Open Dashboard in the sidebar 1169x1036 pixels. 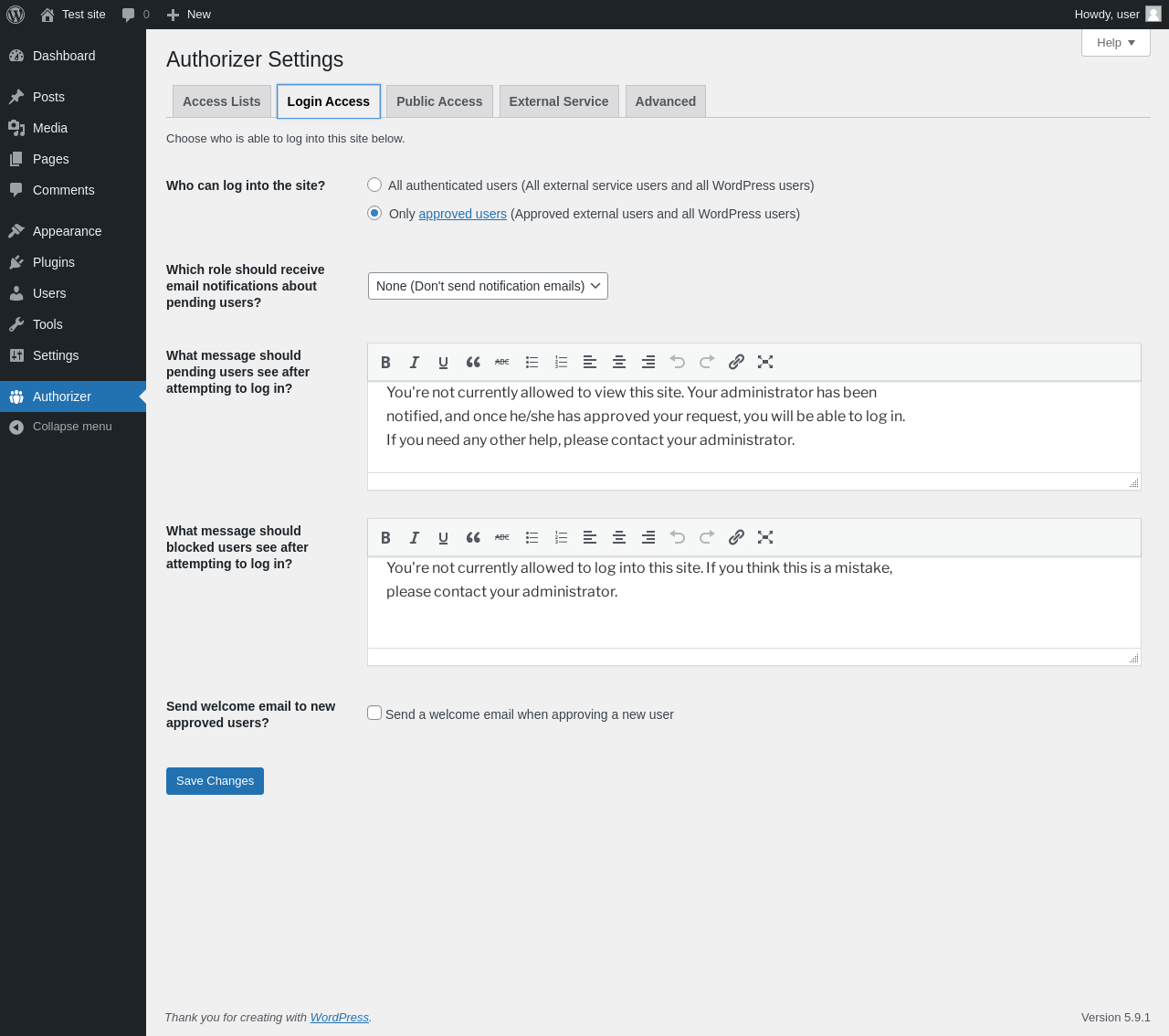pyautogui.click(x=73, y=56)
